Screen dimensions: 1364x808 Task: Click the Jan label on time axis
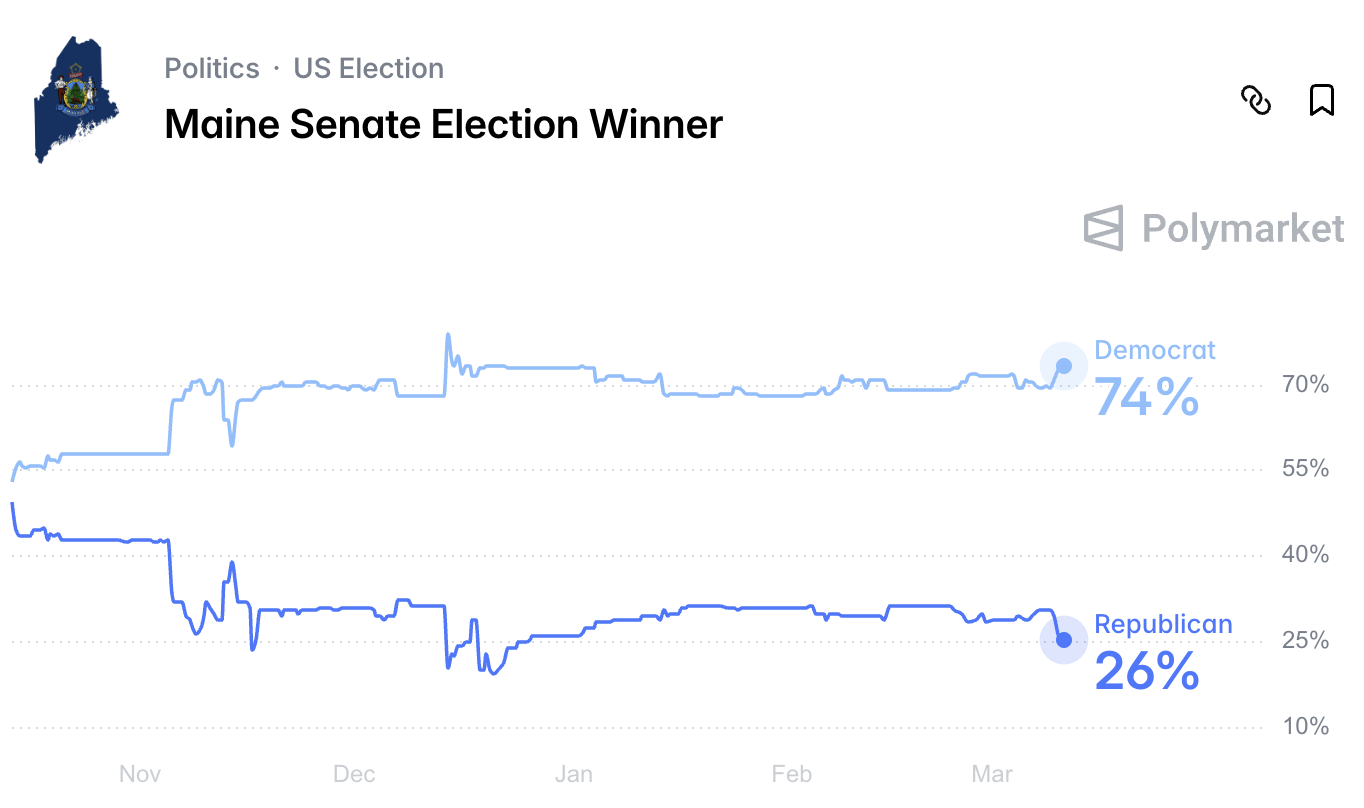[574, 774]
